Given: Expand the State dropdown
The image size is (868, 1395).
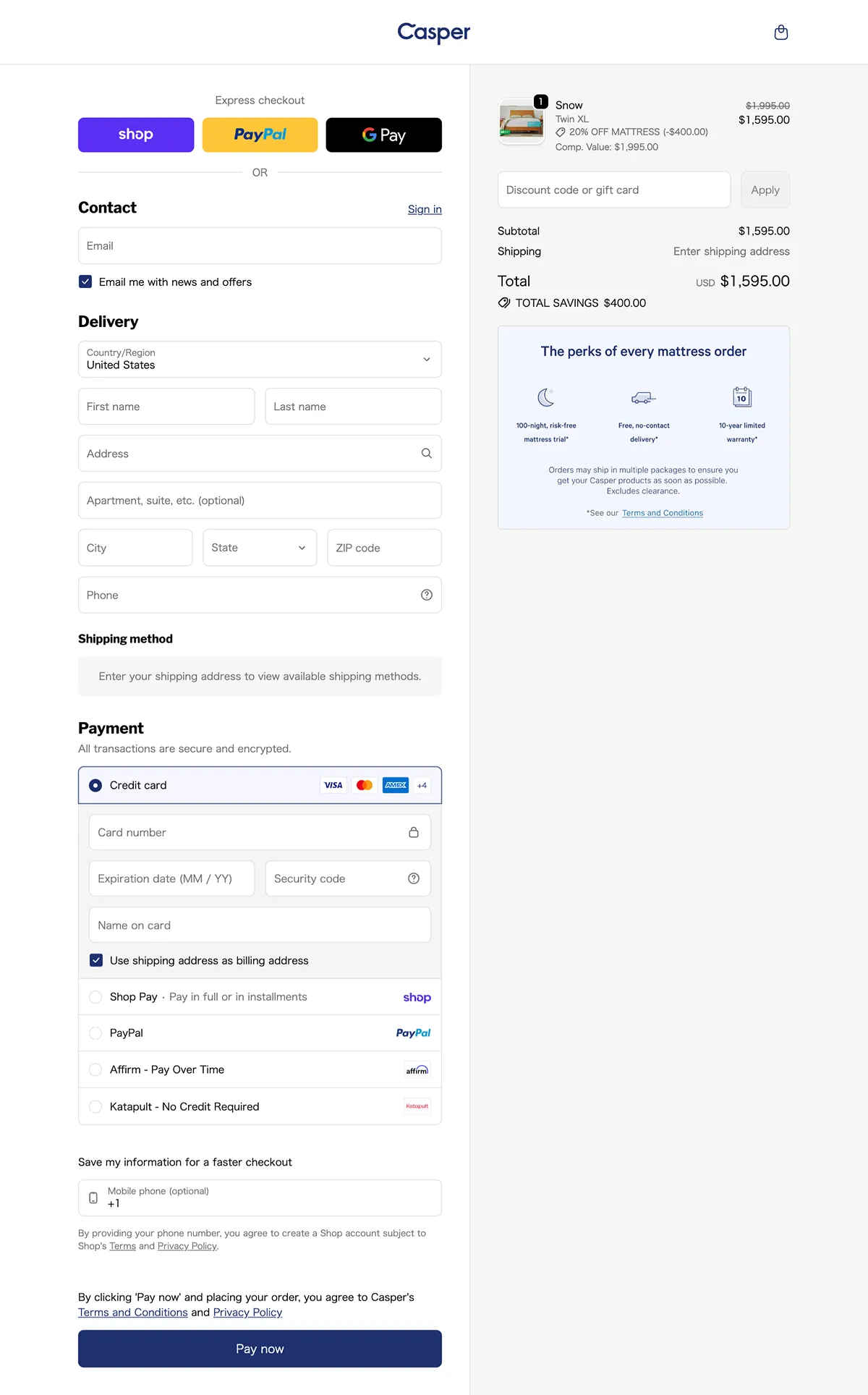Looking at the screenshot, I should pos(260,548).
